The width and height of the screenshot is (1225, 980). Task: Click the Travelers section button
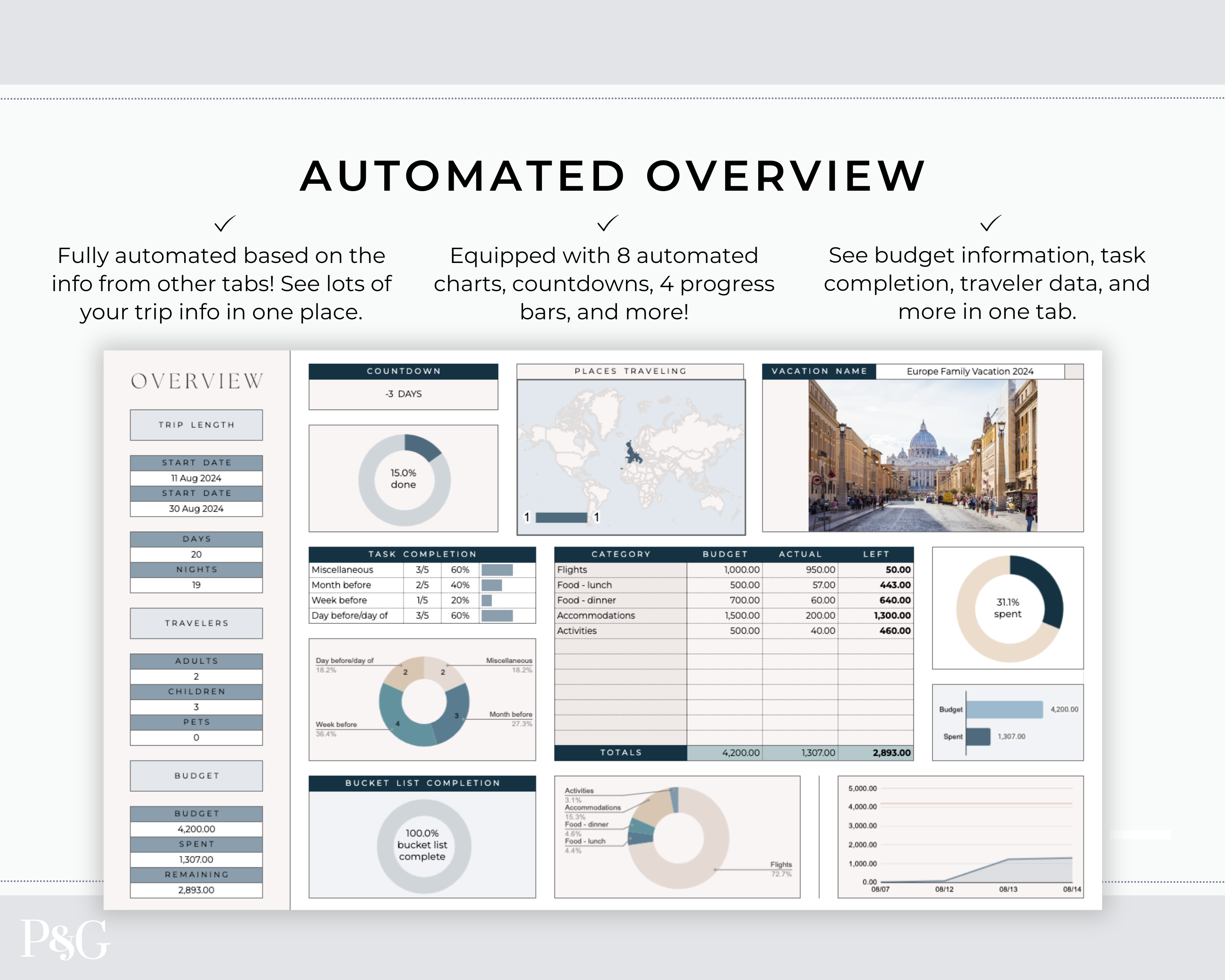pyautogui.click(x=196, y=623)
